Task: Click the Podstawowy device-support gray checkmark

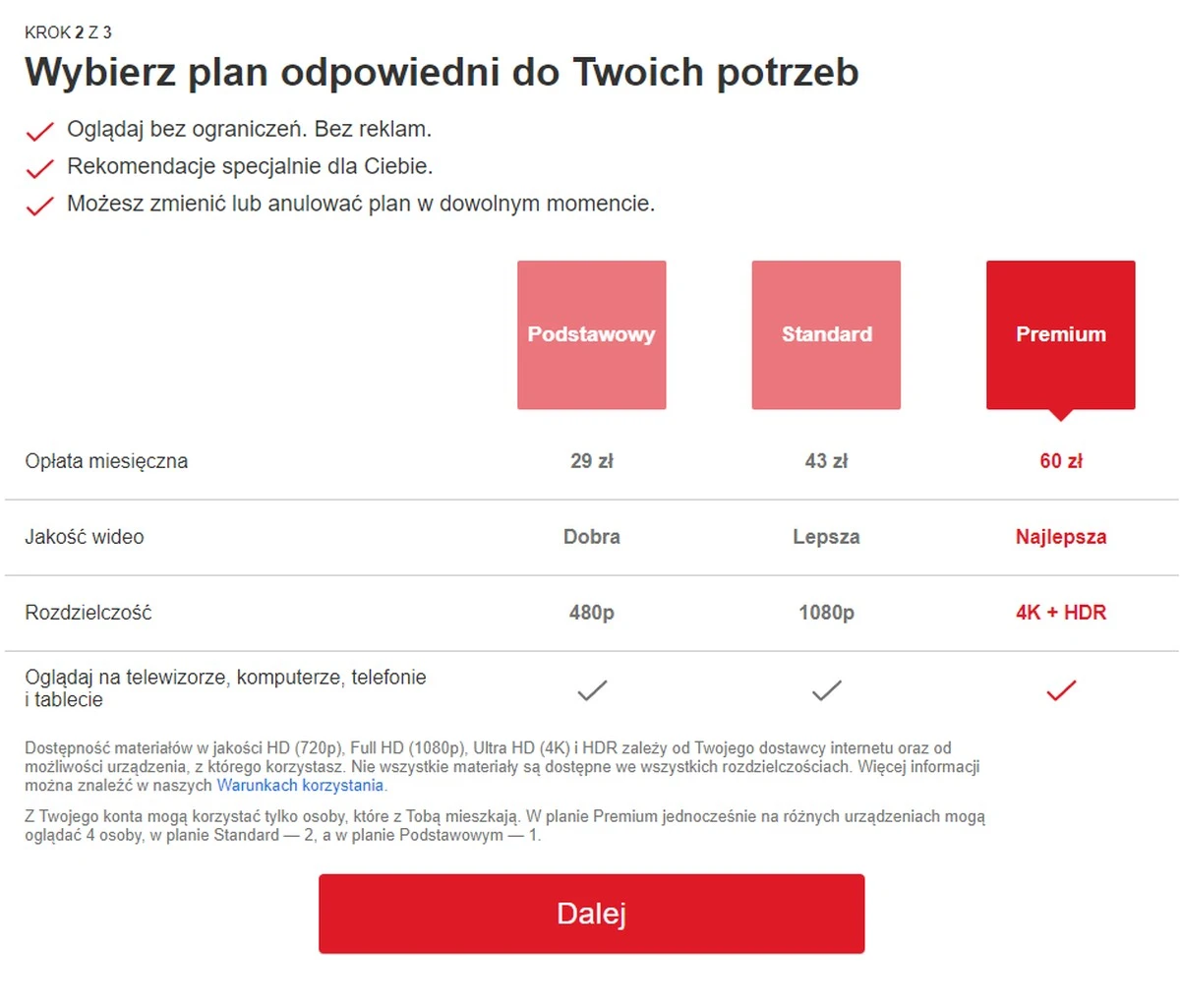Action: 592,690
